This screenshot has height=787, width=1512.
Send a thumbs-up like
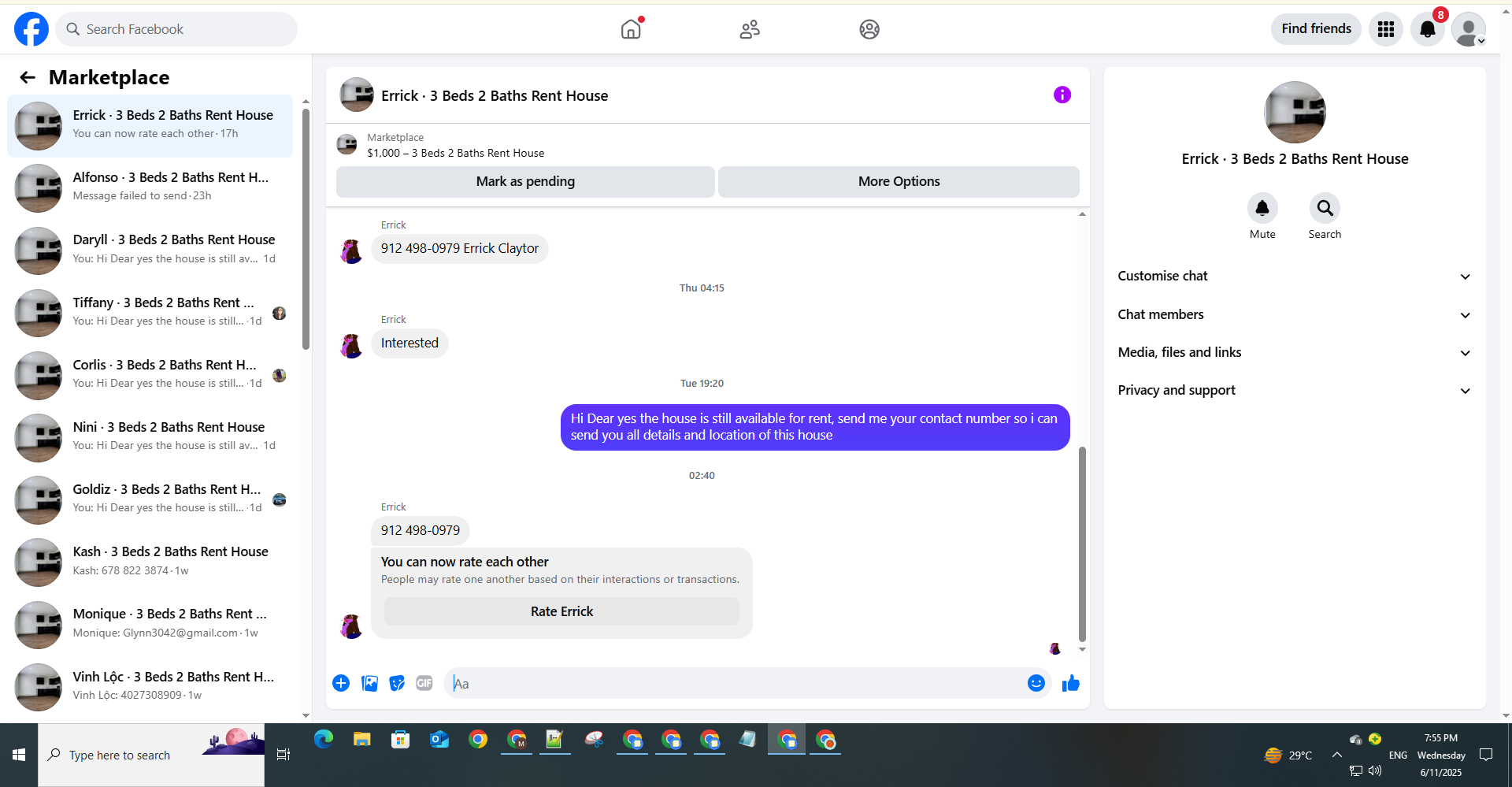[x=1070, y=683]
